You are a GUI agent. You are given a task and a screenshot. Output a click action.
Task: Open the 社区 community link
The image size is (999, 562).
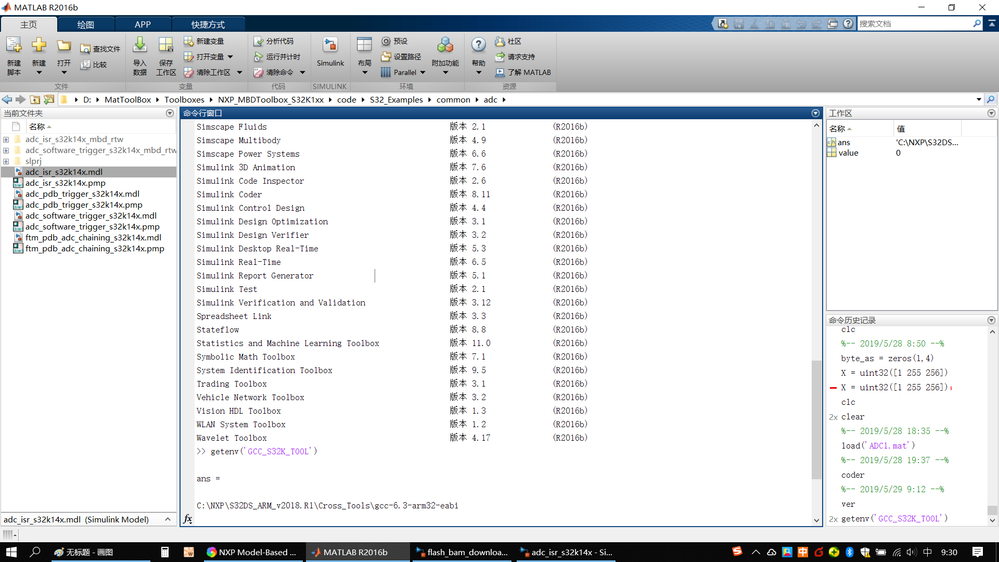coord(508,41)
